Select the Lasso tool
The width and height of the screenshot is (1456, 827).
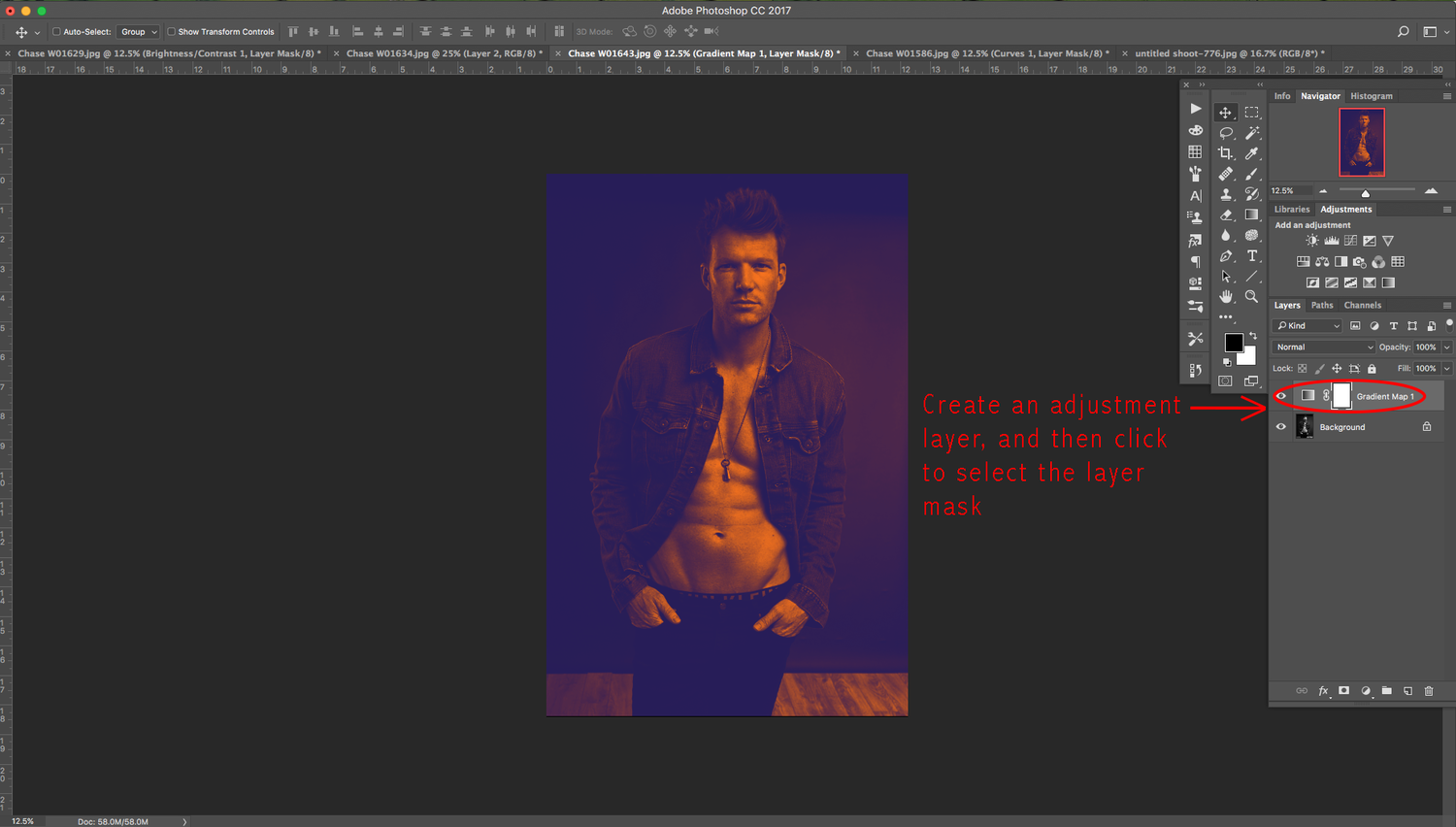tap(1226, 133)
